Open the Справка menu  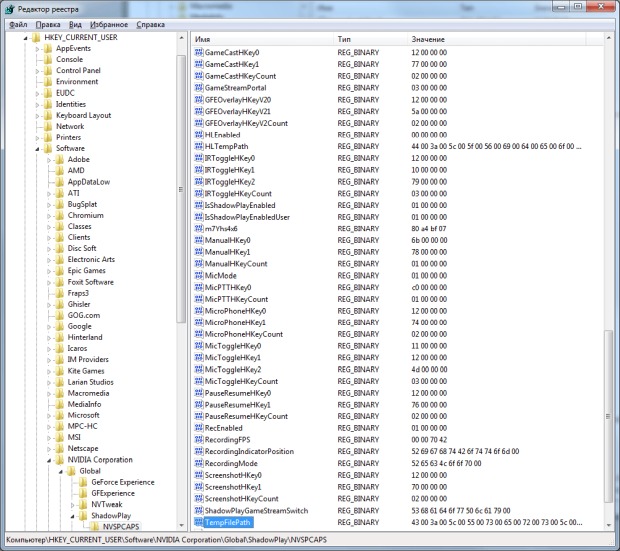point(151,25)
